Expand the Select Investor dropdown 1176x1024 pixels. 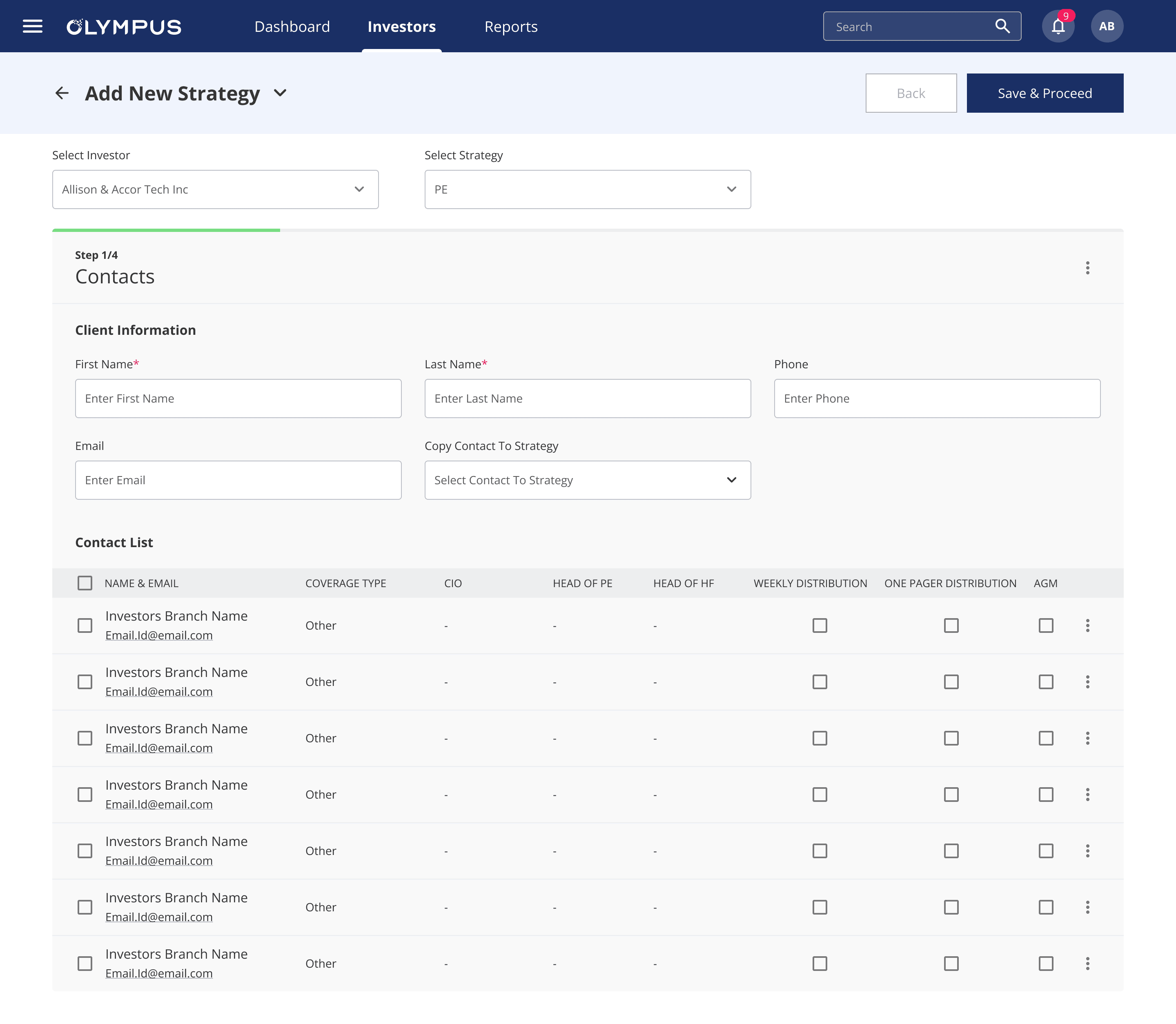[216, 190]
